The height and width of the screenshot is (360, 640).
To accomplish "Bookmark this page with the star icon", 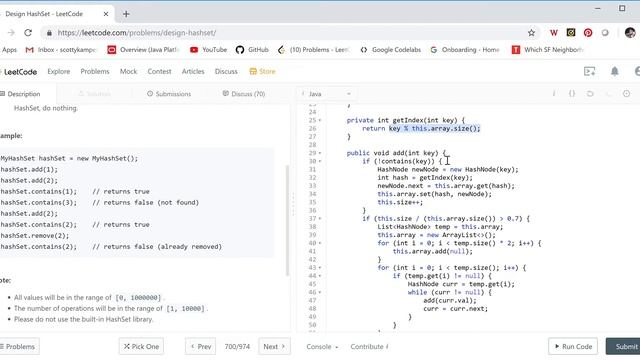I will (x=531, y=33).
